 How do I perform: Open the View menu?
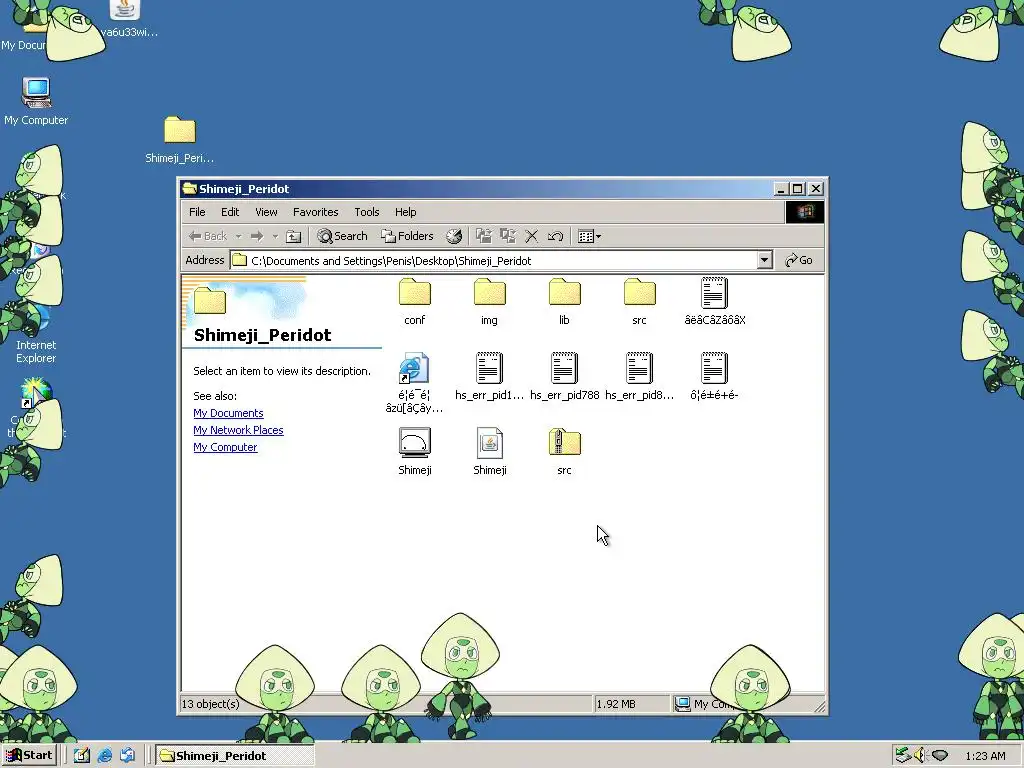point(266,212)
